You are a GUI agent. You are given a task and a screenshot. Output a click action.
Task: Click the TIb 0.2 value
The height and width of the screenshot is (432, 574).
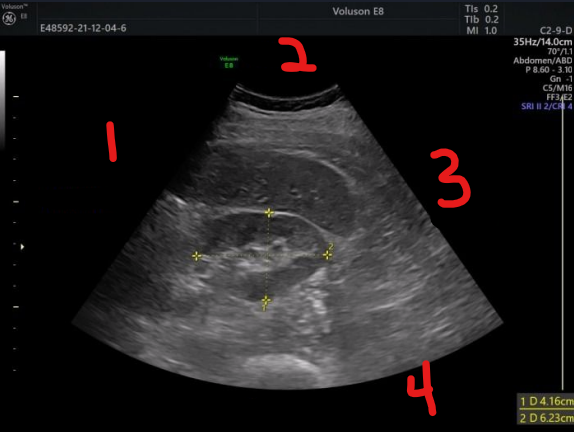tap(481, 19)
